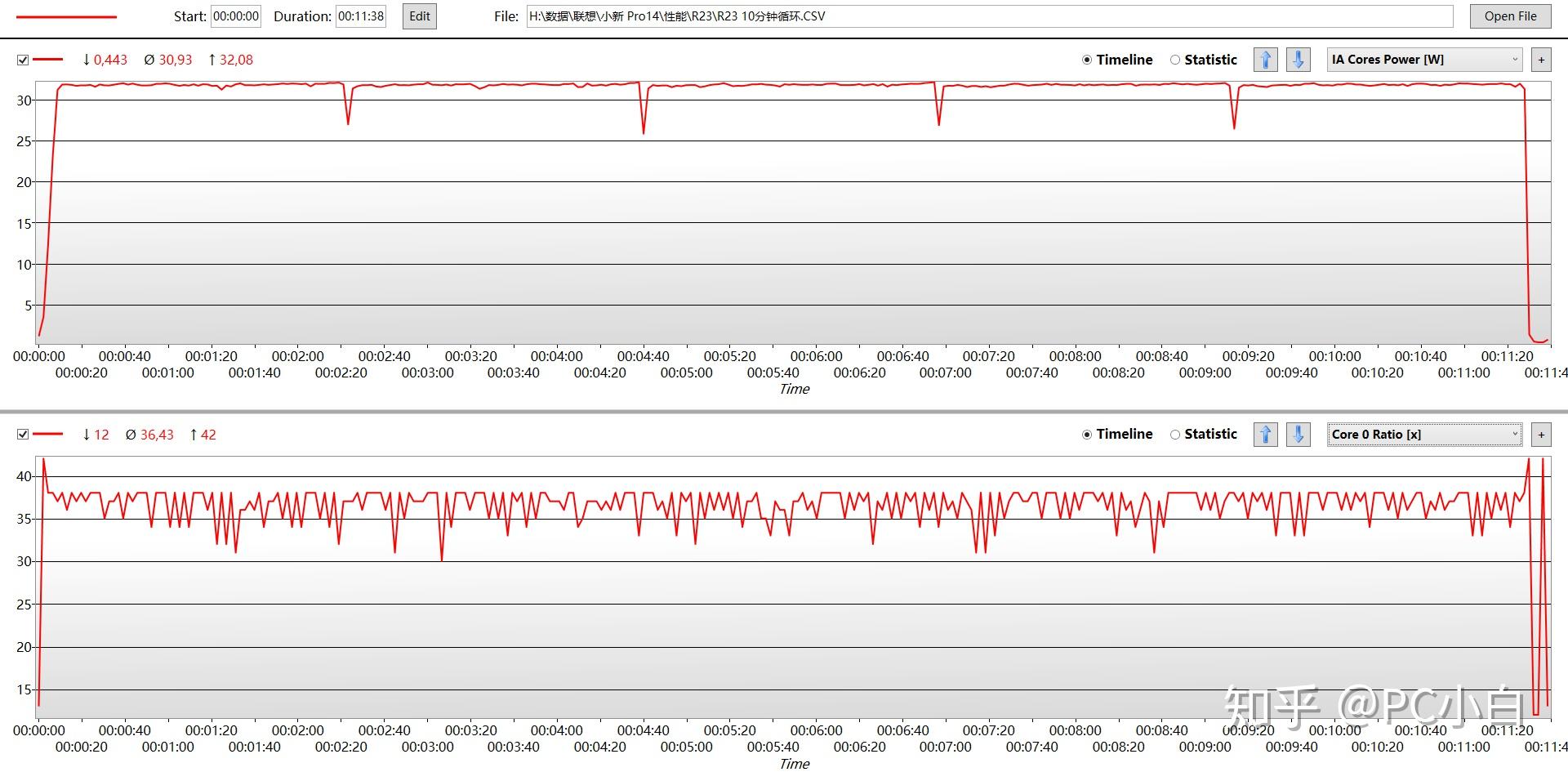1568x772 pixels.
Task: Move the Core 0 Ratio chart up
Action: point(1265,434)
